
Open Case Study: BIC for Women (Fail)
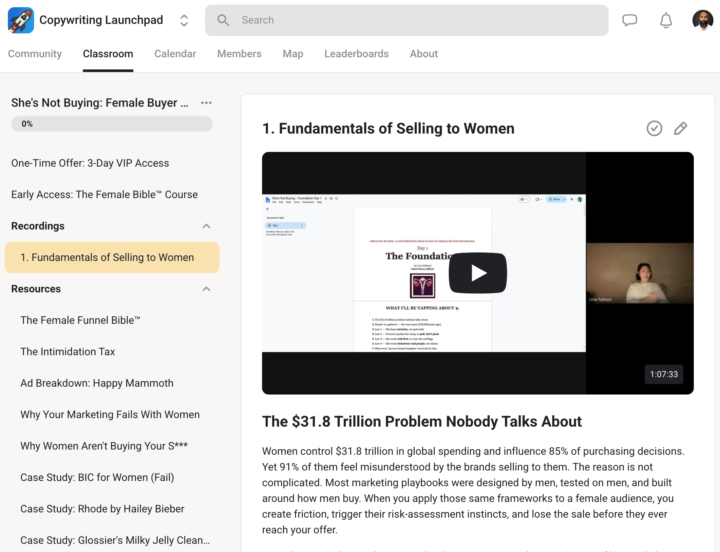pos(97,478)
